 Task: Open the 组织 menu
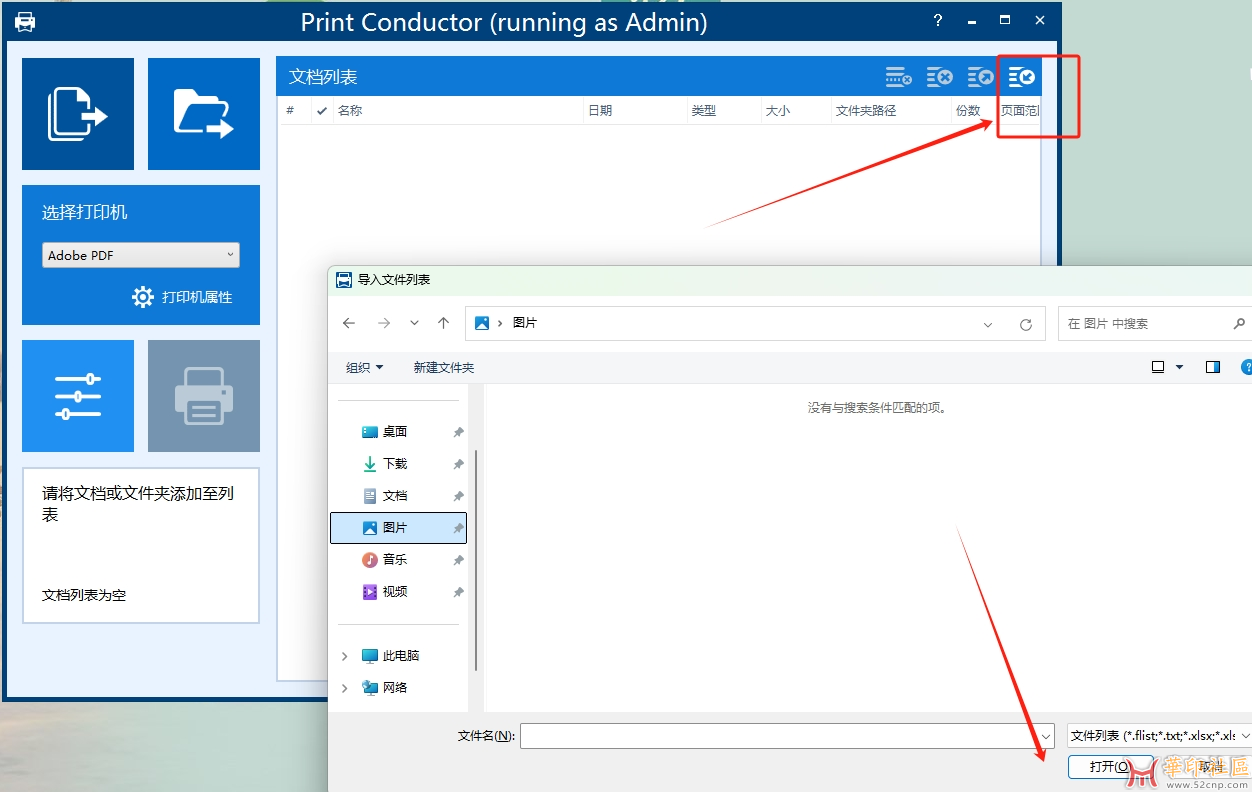pos(364,367)
